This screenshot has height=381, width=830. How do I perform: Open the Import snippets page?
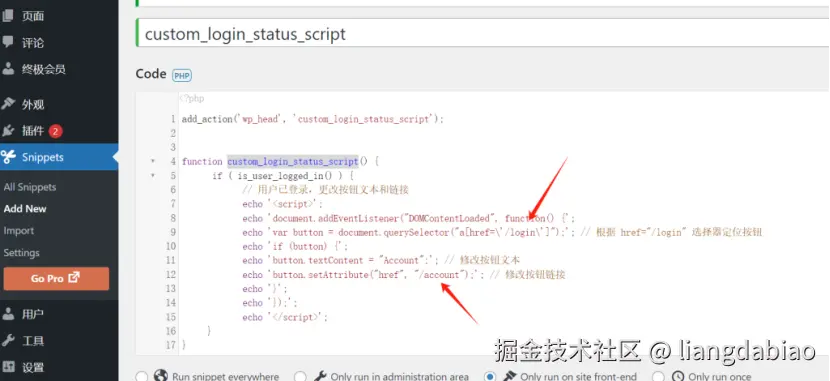19,231
